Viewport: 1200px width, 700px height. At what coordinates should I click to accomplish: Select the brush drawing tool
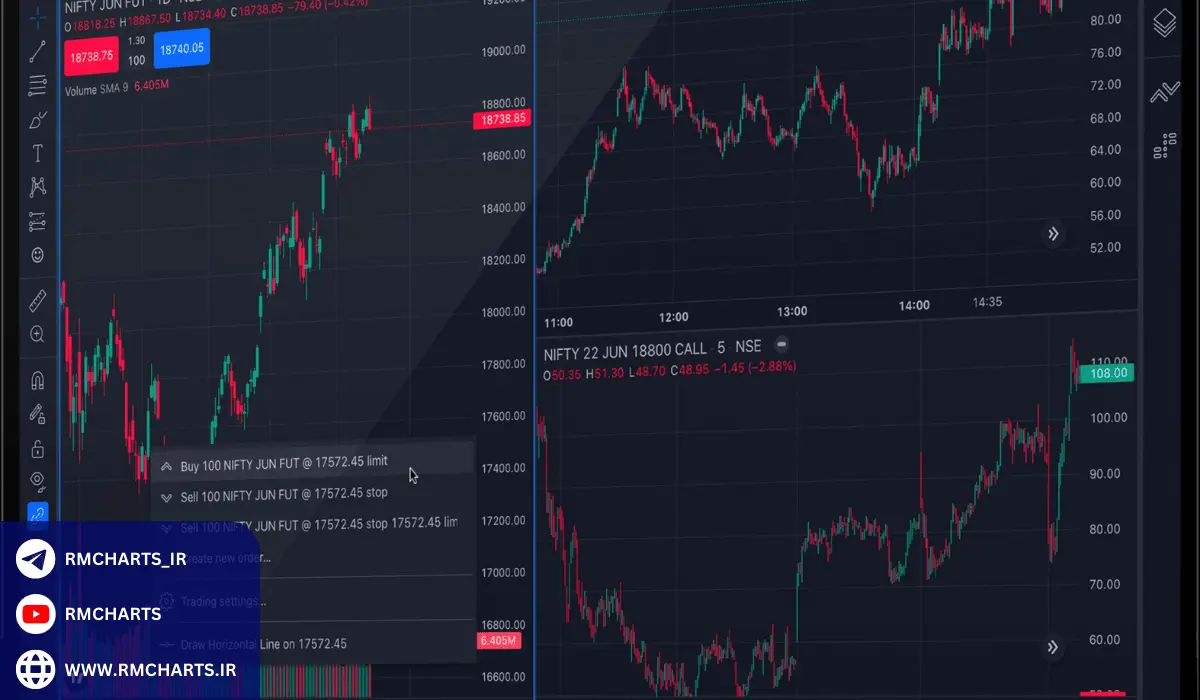point(38,120)
